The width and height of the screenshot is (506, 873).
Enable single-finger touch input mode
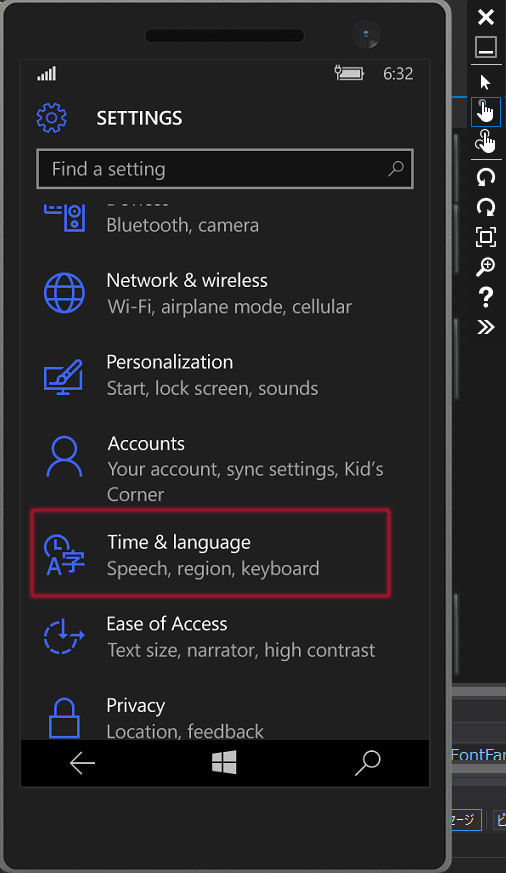485,112
